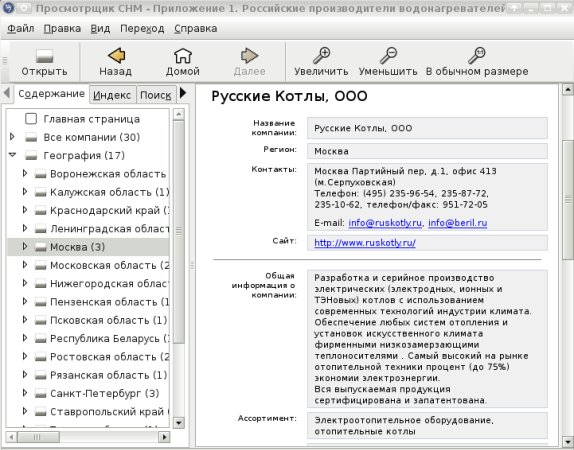This screenshot has width=574, height=450.
Task: Click the book icon beside География (17)
Action: tap(31, 156)
